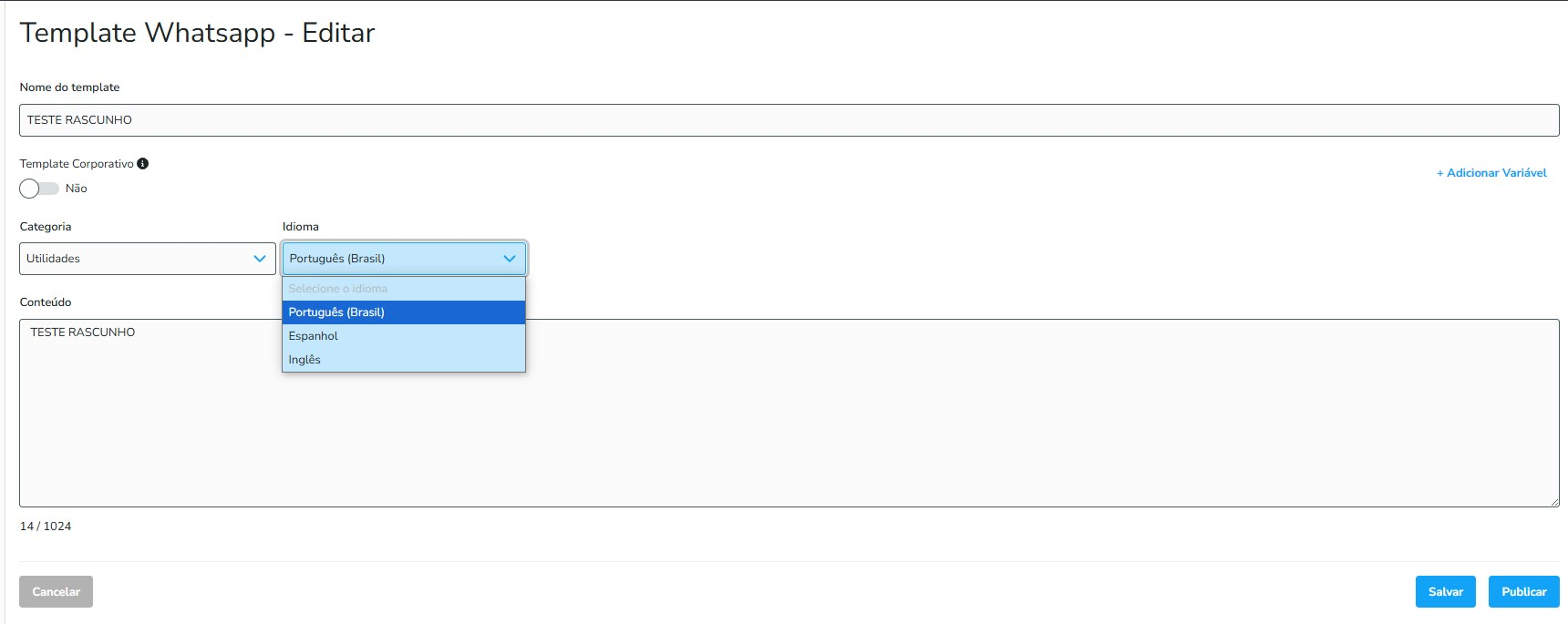Viewport: 1568px width, 624px height.
Task: Click the Conteúdo textarea resize handle
Action: point(1553,501)
